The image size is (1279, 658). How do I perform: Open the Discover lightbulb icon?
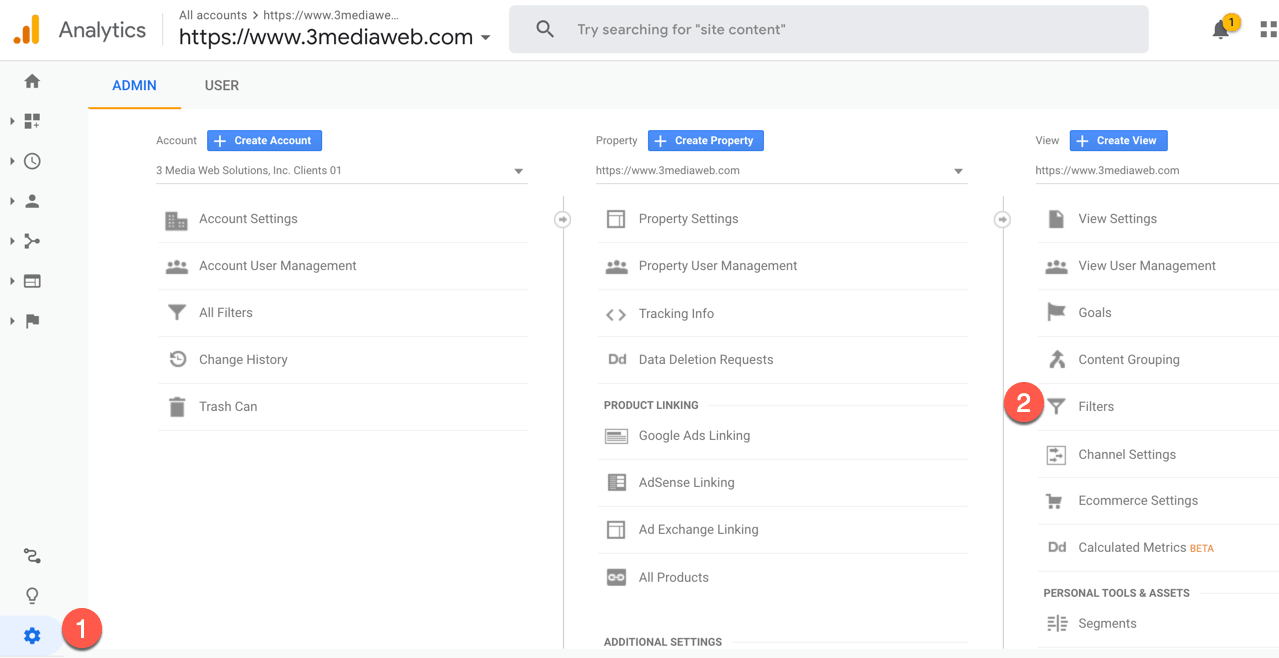coord(32,596)
